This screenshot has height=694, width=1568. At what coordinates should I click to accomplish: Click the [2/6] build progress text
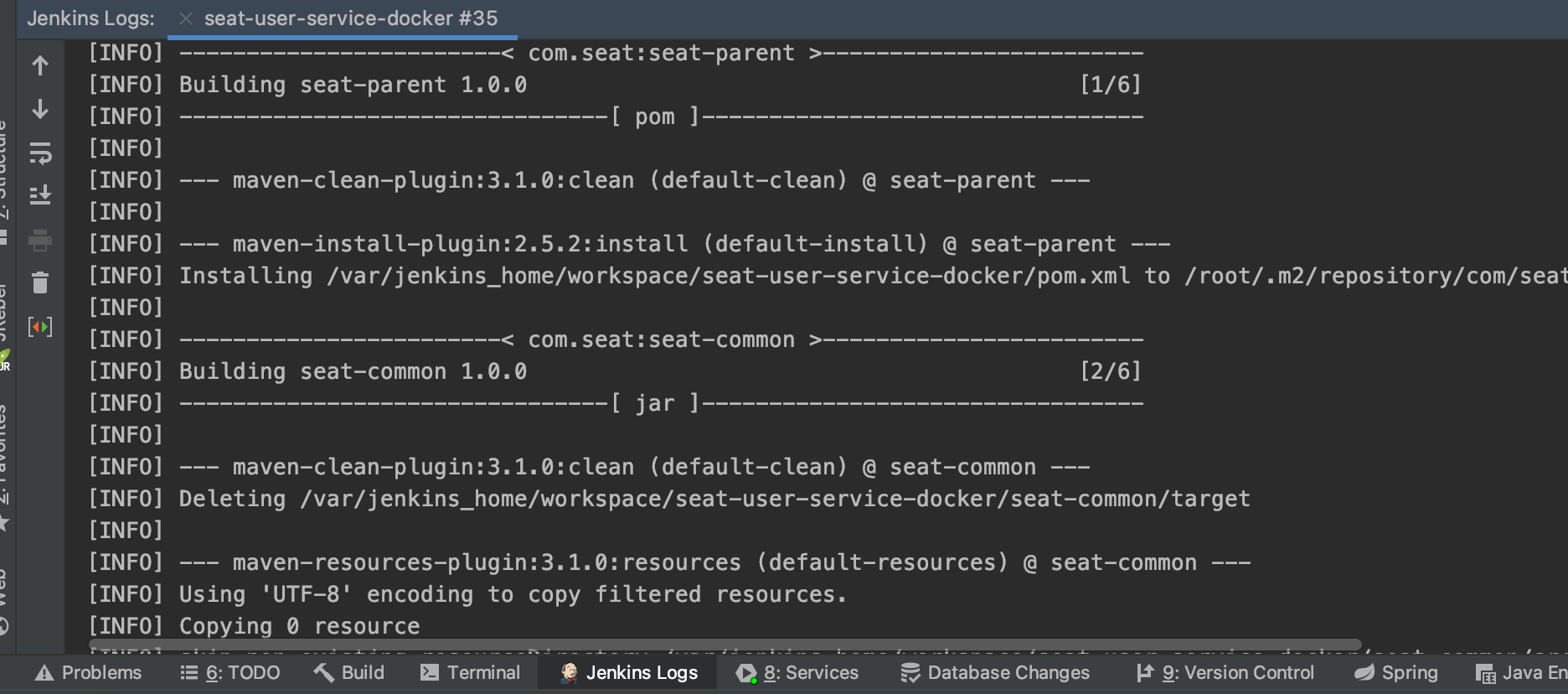coord(1111,371)
